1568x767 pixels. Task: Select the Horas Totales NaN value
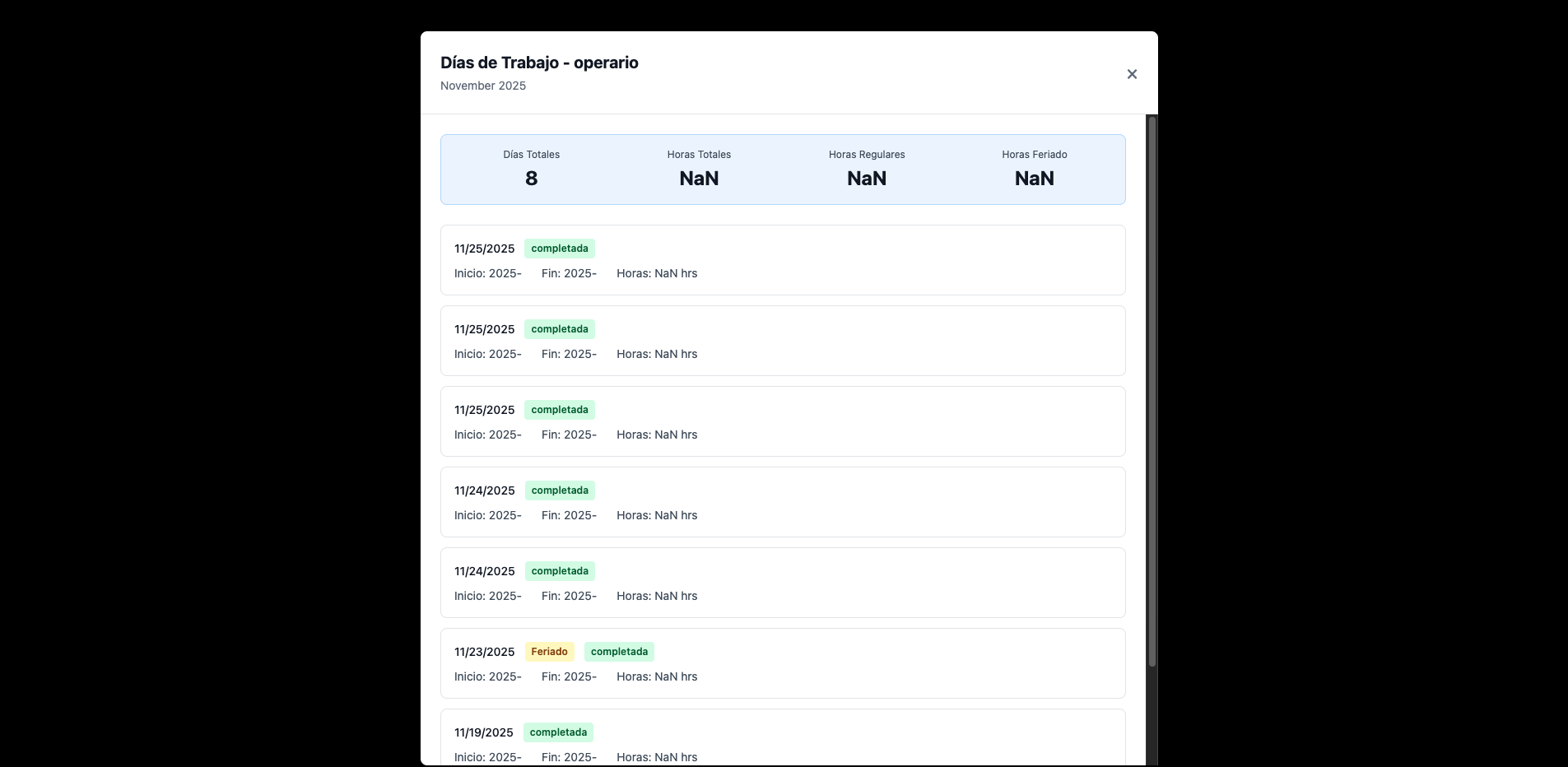[699, 179]
